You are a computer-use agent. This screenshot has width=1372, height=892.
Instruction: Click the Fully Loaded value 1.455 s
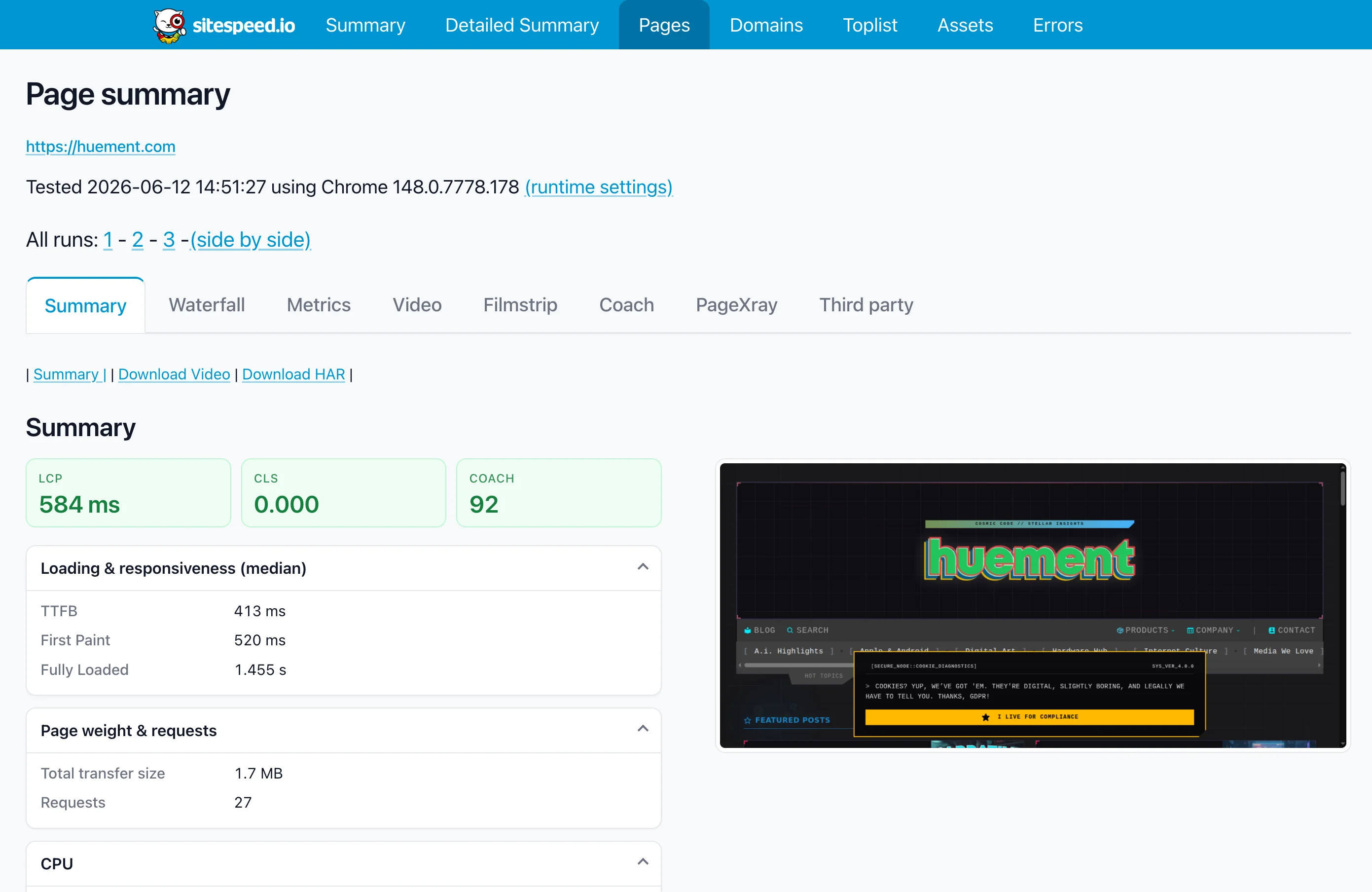[x=260, y=669]
